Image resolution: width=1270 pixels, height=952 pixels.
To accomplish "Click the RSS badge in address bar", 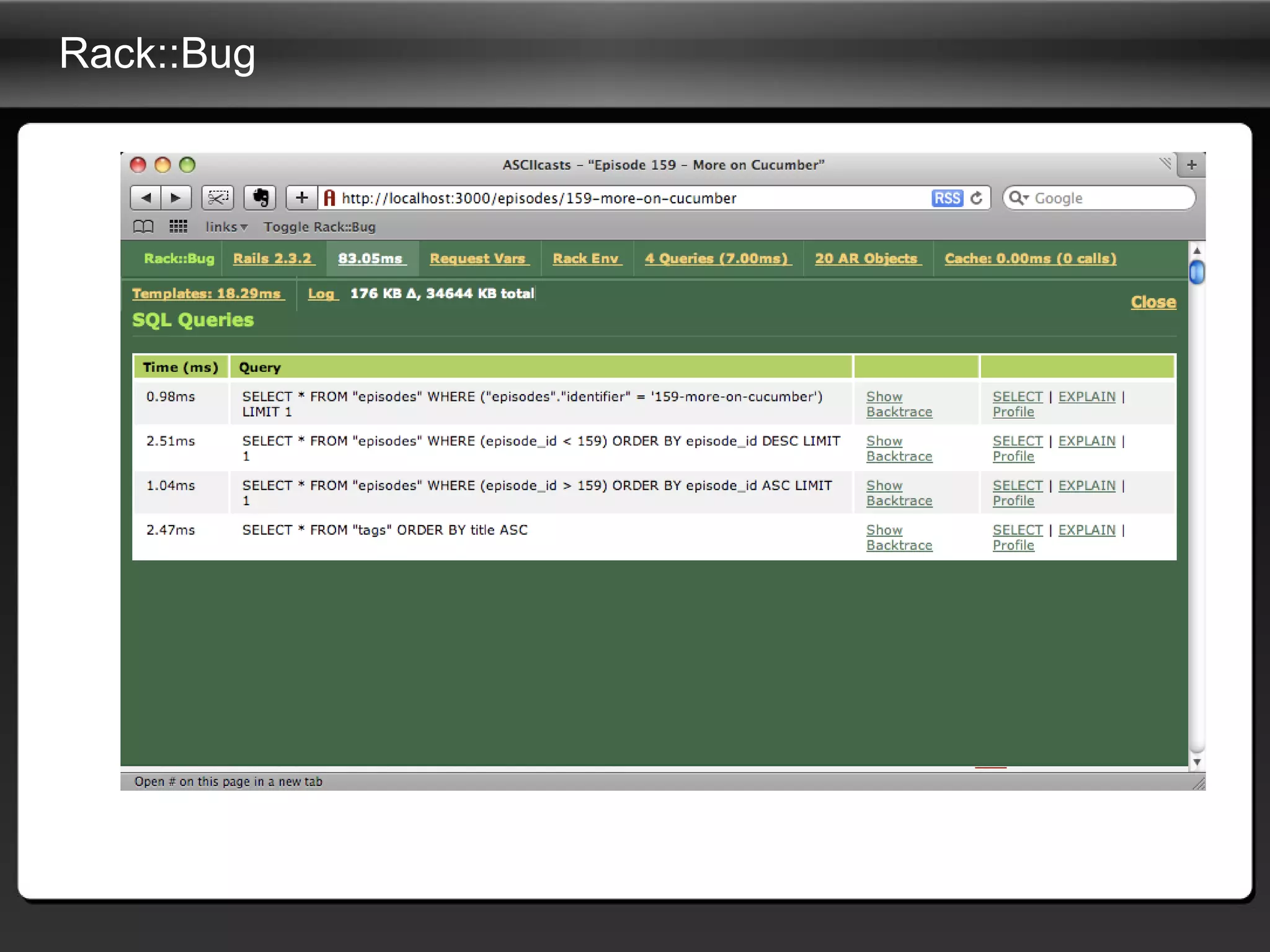I will 947,198.
